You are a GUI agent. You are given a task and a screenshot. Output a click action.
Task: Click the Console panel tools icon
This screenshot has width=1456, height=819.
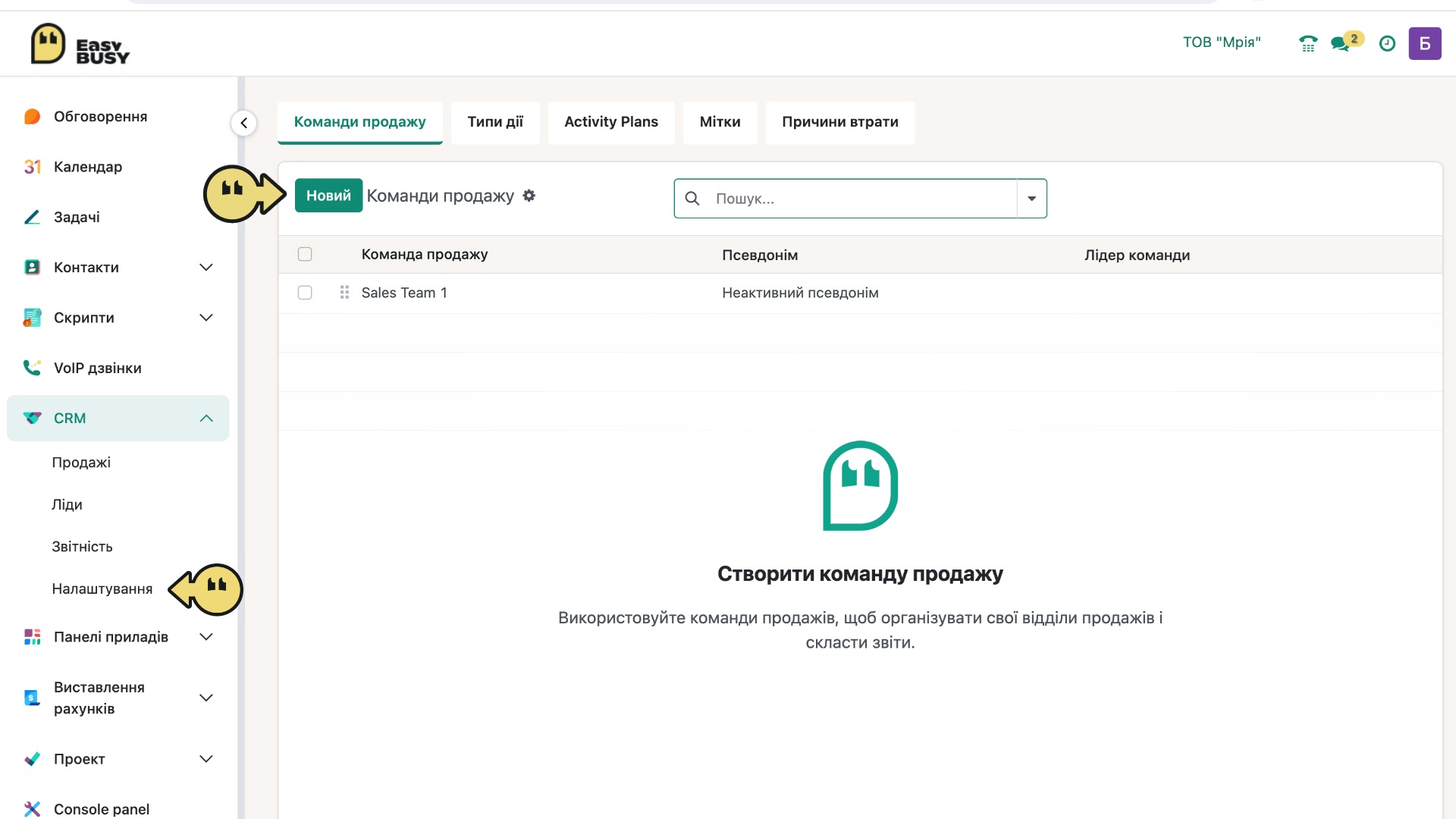point(32,809)
